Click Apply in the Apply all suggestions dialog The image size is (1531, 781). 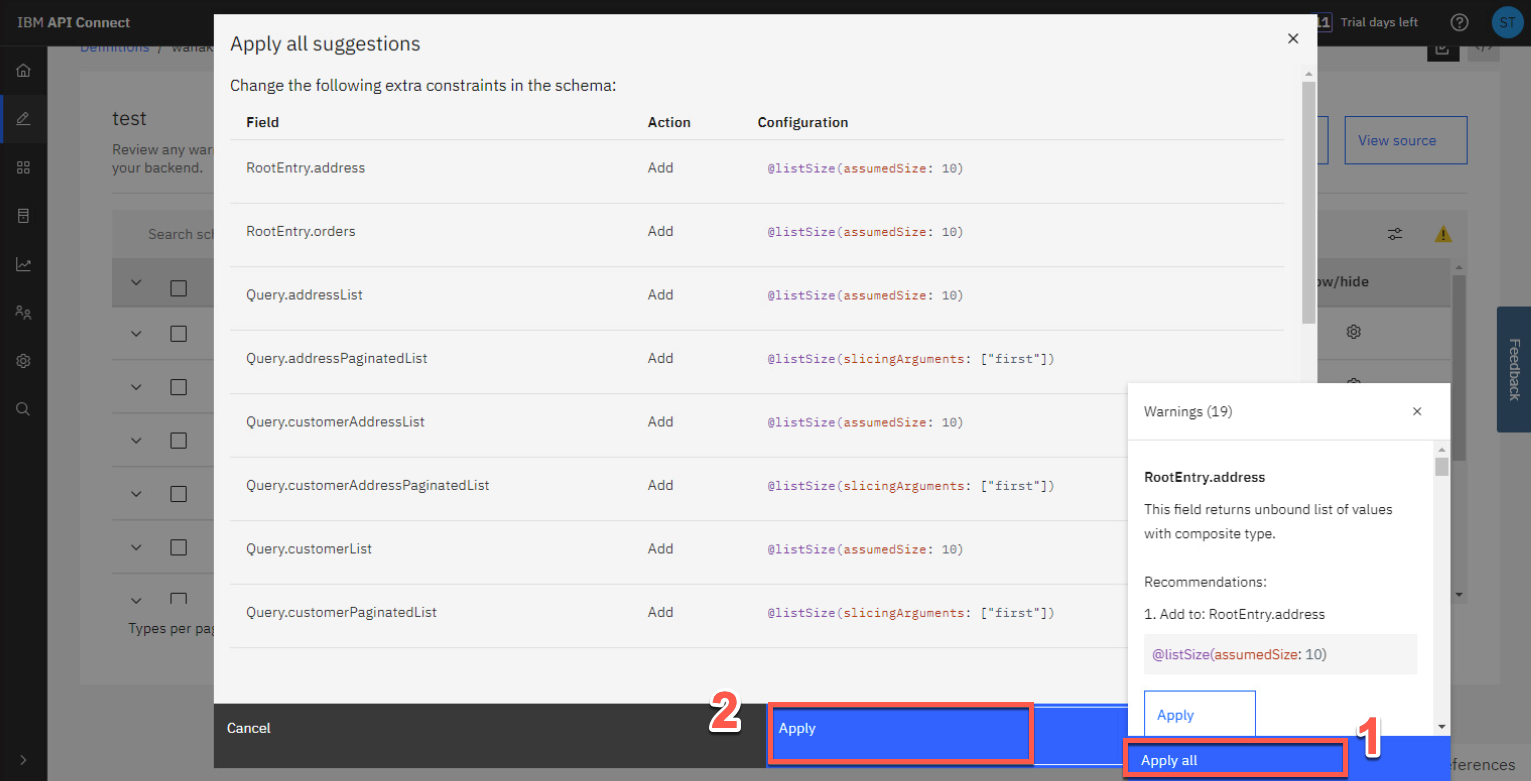pyautogui.click(x=900, y=729)
